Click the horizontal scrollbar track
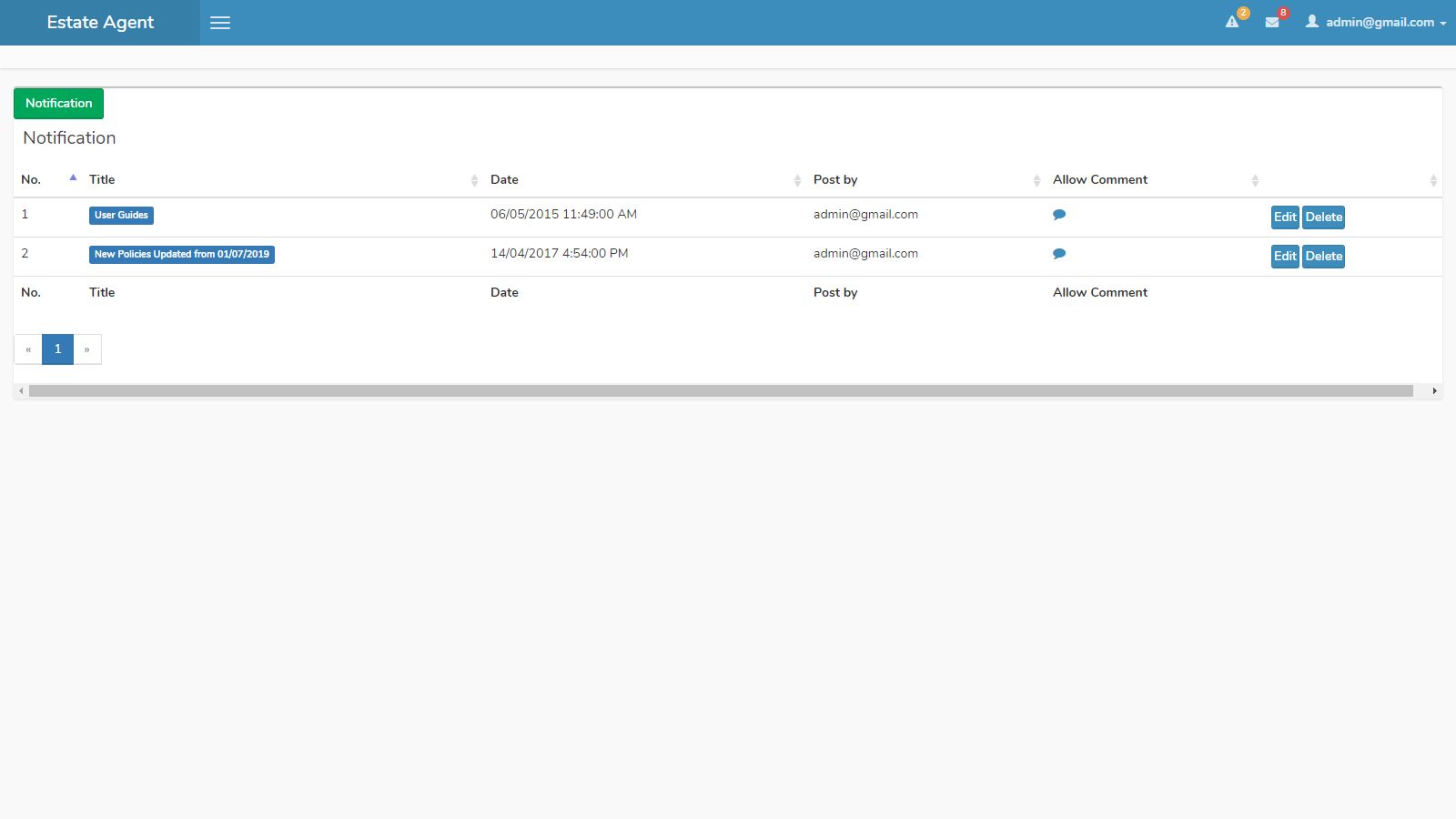The height and width of the screenshot is (819, 1456). (721, 391)
